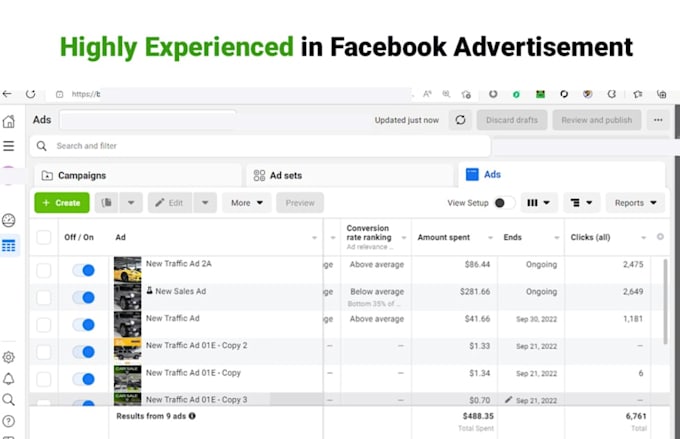Screen dimensions: 680x439
Task: Click the duplicate ad icon button
Action: click(107, 203)
